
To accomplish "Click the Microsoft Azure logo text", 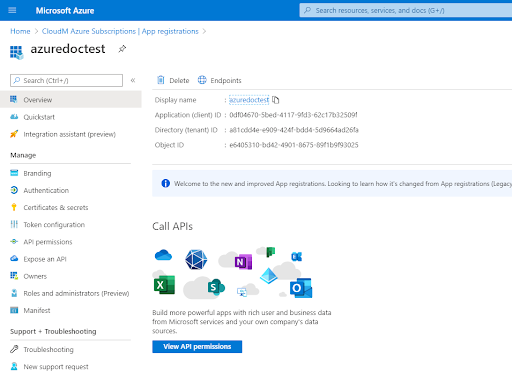I will point(65,11).
